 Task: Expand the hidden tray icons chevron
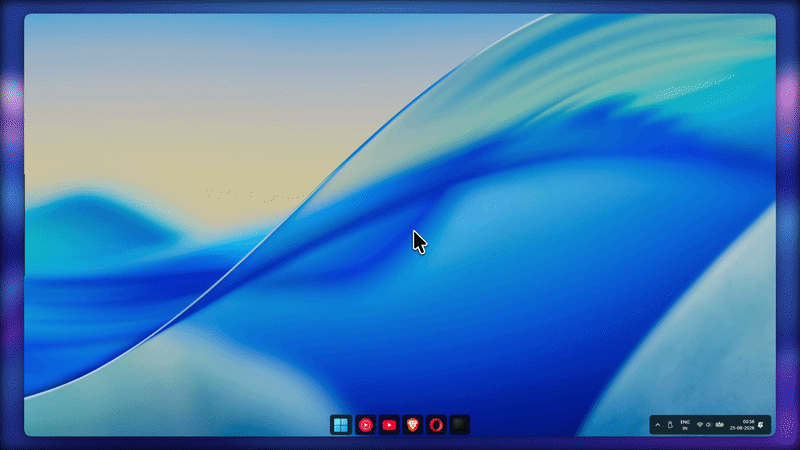click(658, 425)
